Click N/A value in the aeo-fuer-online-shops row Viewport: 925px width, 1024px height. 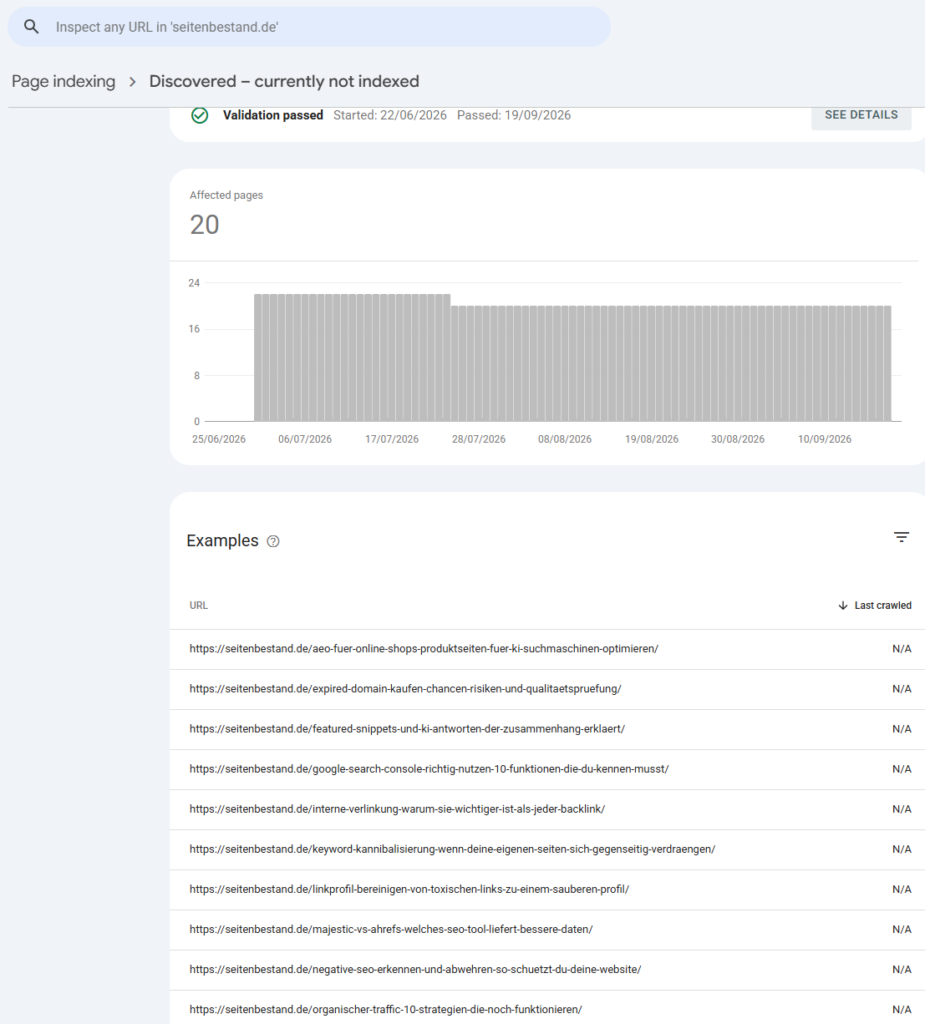click(x=901, y=649)
